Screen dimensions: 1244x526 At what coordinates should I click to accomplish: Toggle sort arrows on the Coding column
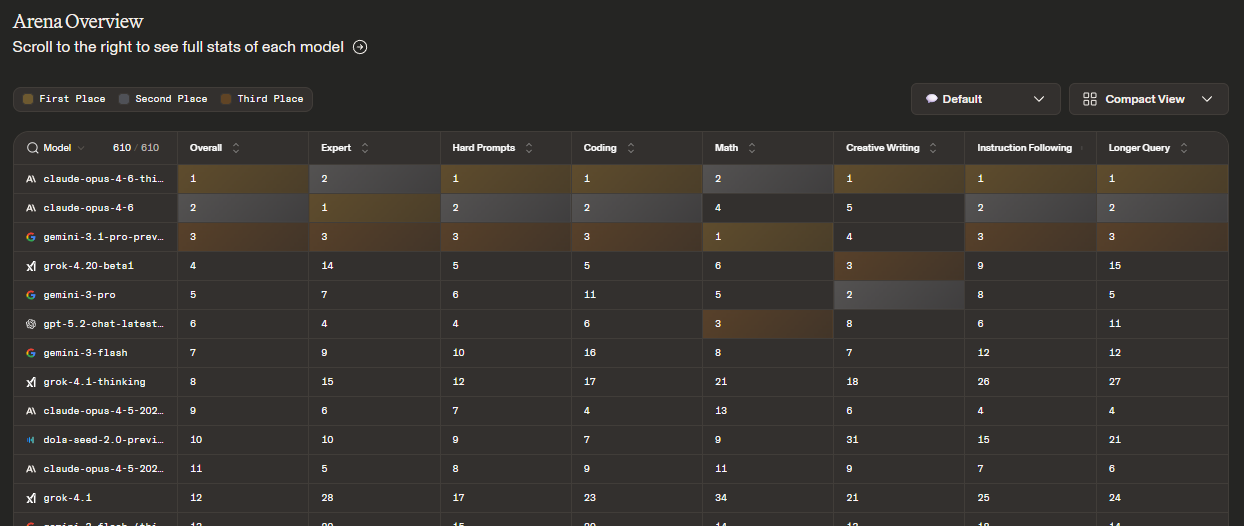(629, 148)
